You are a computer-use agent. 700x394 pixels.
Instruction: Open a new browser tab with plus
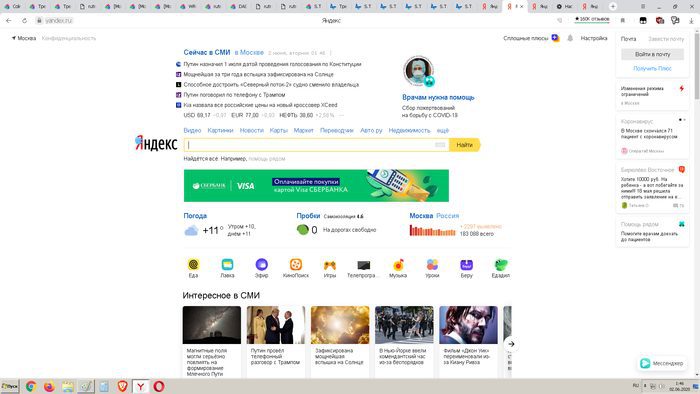pyautogui.click(x=613, y=6)
